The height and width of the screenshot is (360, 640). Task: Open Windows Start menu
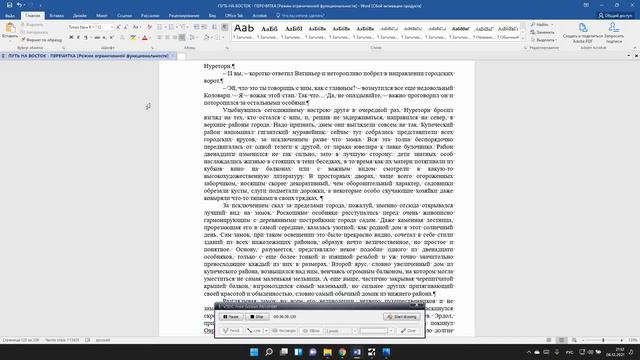tap(254, 352)
